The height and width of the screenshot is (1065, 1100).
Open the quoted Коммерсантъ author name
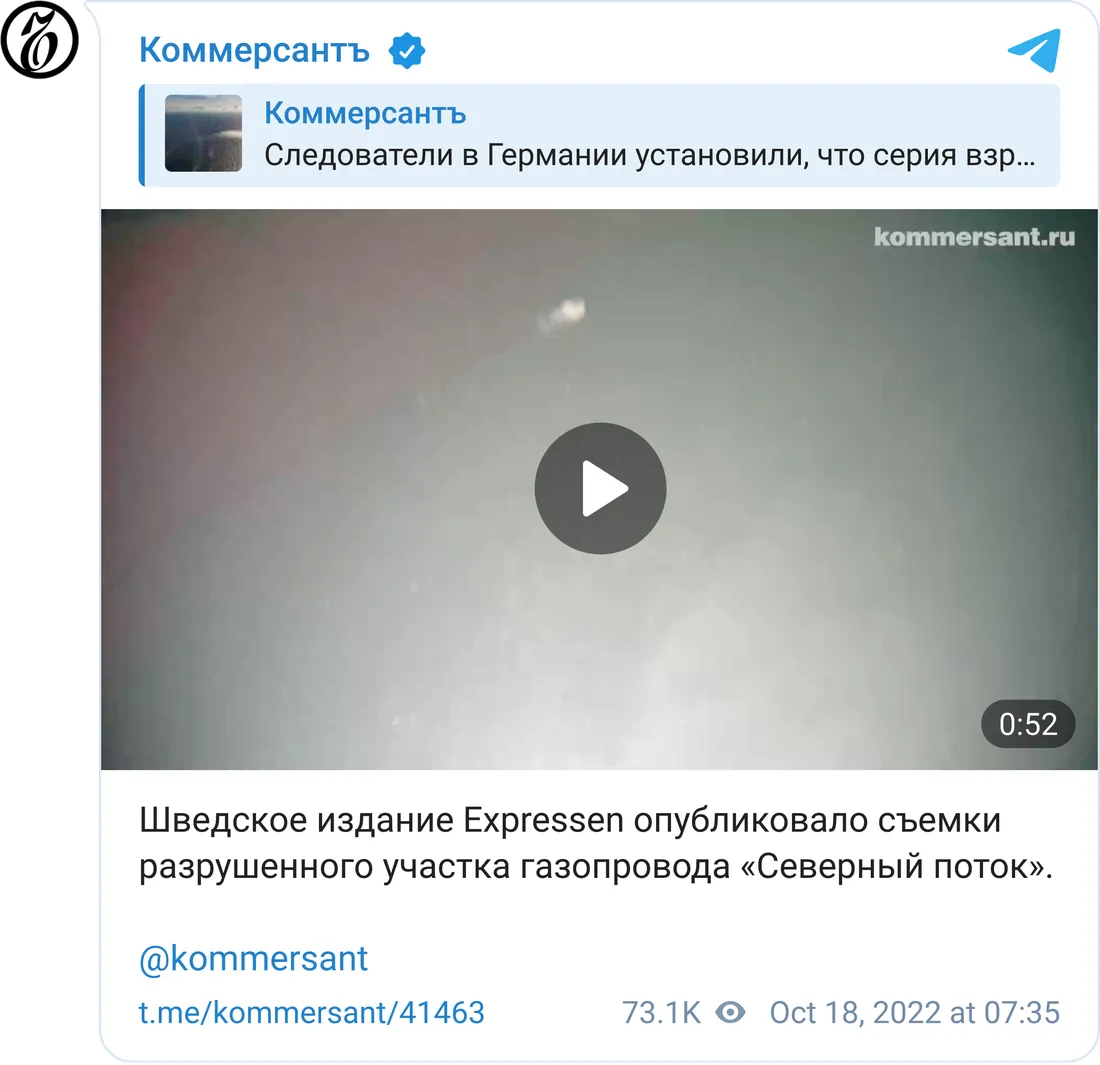pos(365,113)
